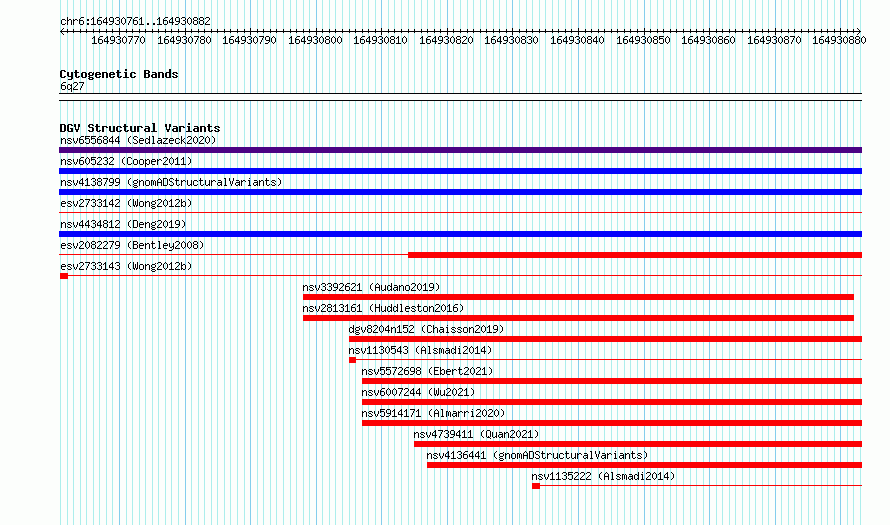Screen dimensions: 890x525
Task: Click the blue nsv4434812 variant bar
Action: tap(460, 234)
